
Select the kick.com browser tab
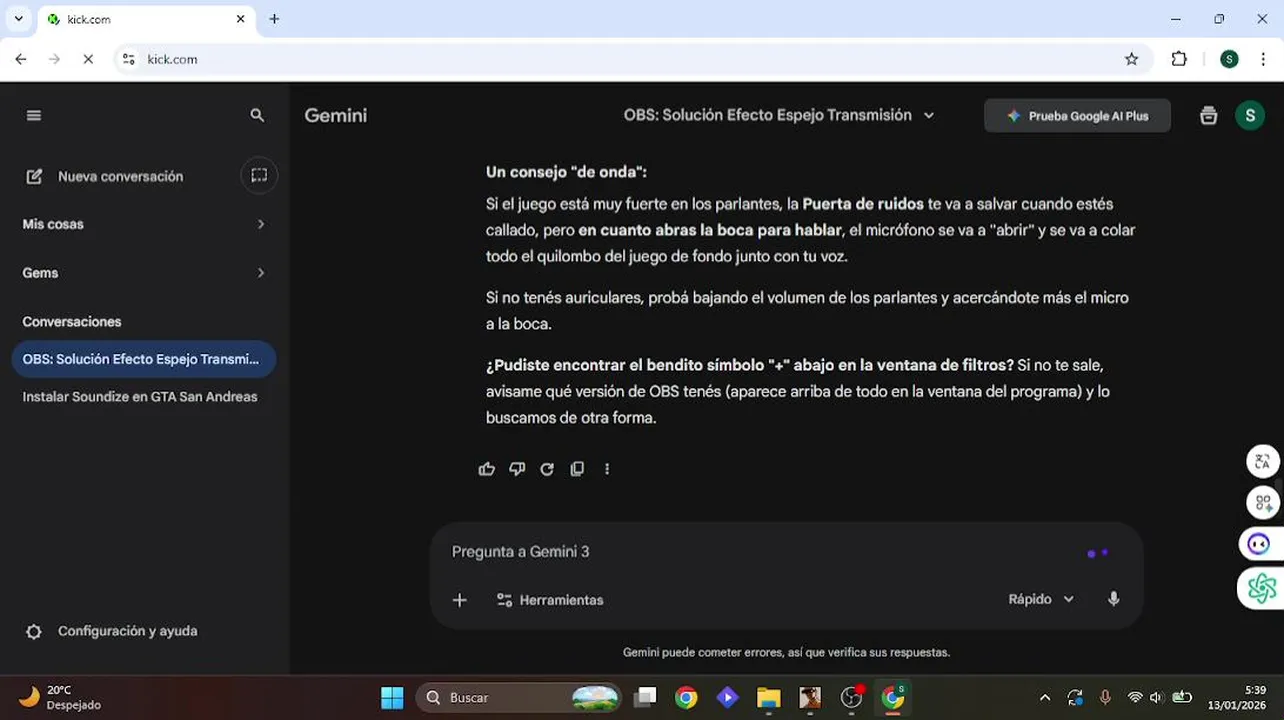pos(145,19)
